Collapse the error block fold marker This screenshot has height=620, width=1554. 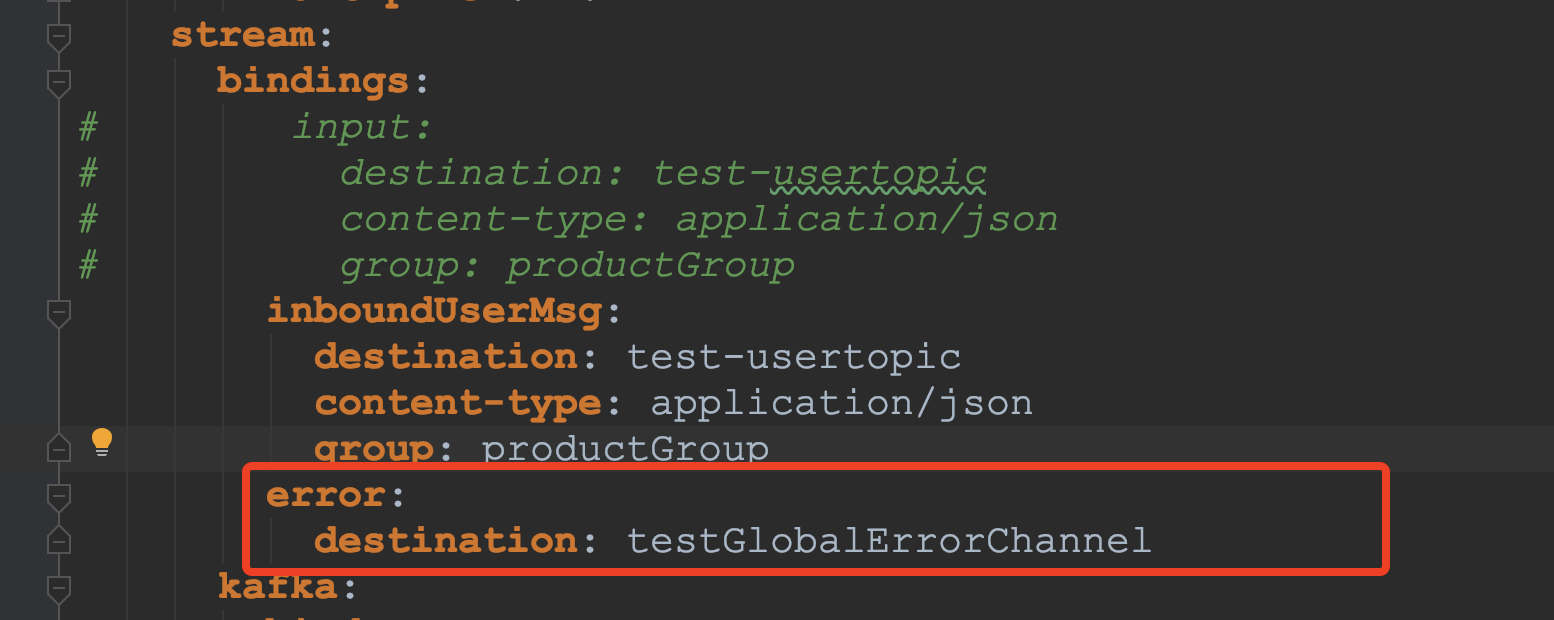click(59, 496)
